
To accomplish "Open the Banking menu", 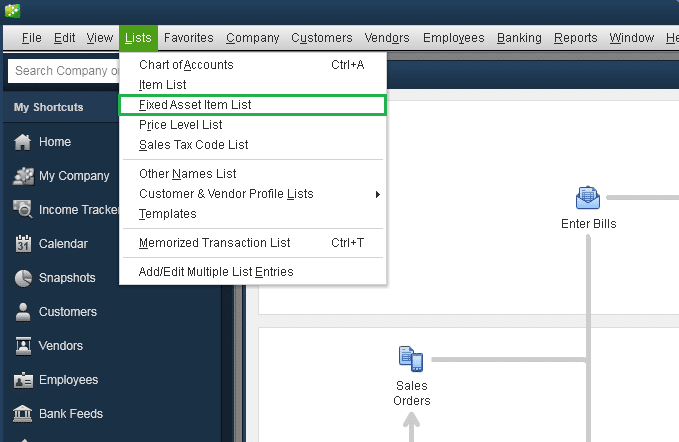I will tap(519, 38).
